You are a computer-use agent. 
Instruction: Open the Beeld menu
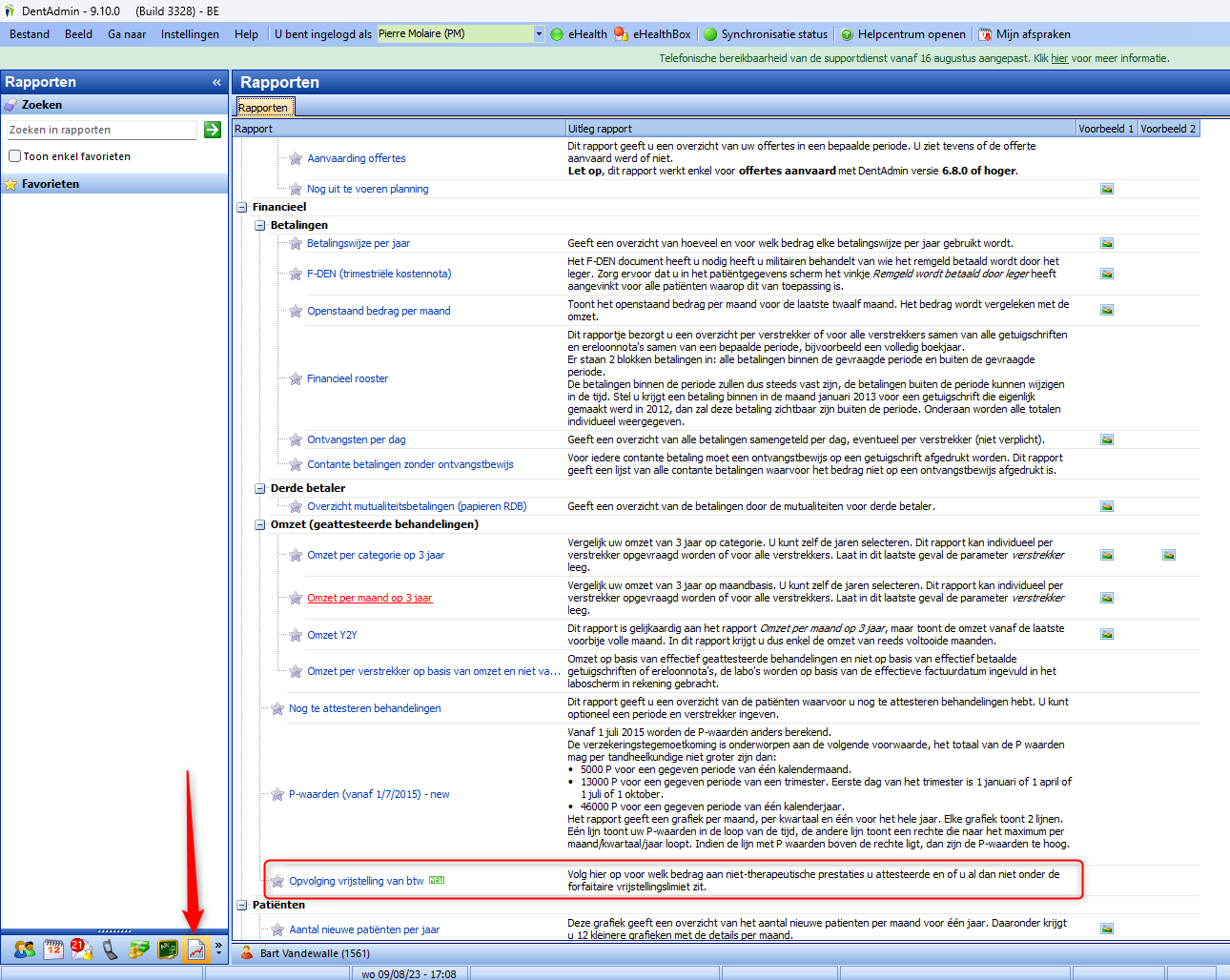click(78, 34)
